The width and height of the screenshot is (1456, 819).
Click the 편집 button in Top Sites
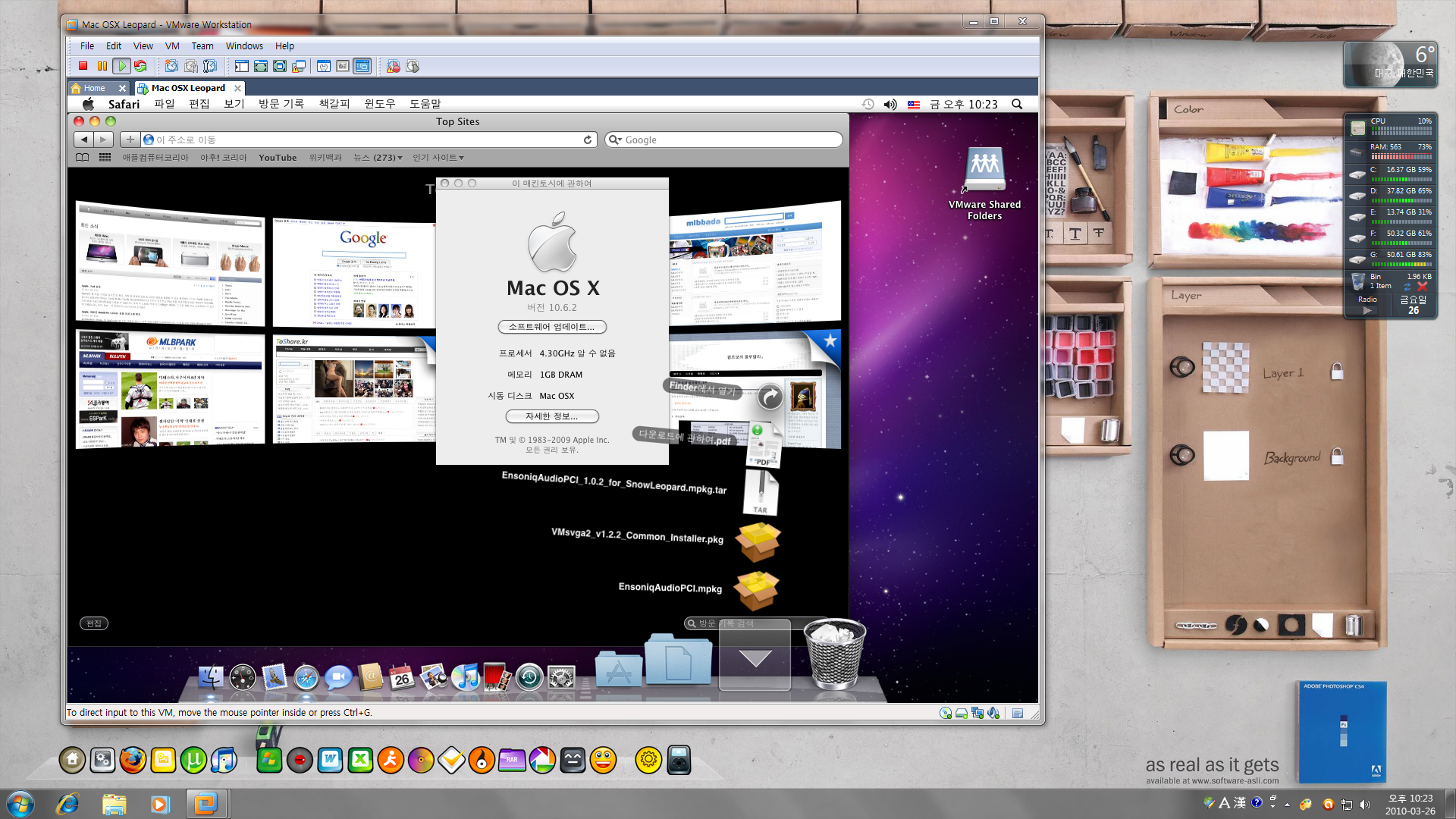click(94, 623)
